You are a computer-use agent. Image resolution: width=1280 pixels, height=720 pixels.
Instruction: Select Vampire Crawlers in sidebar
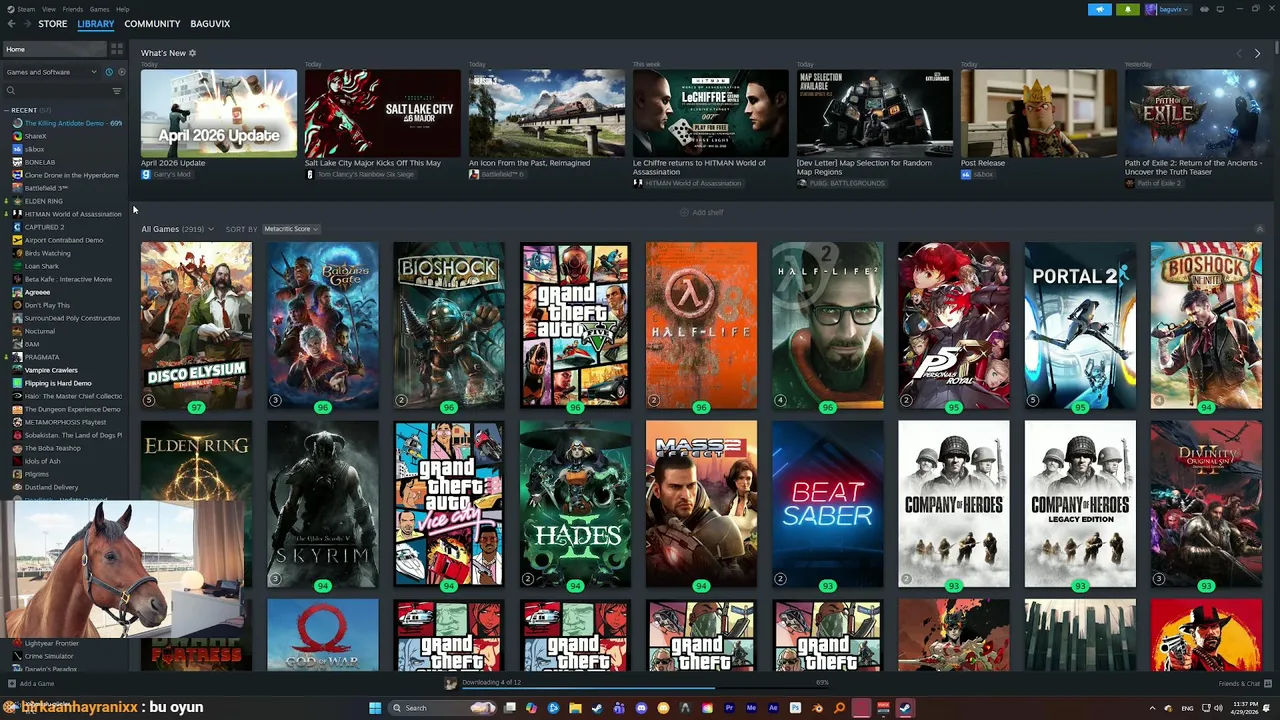tap(45, 370)
